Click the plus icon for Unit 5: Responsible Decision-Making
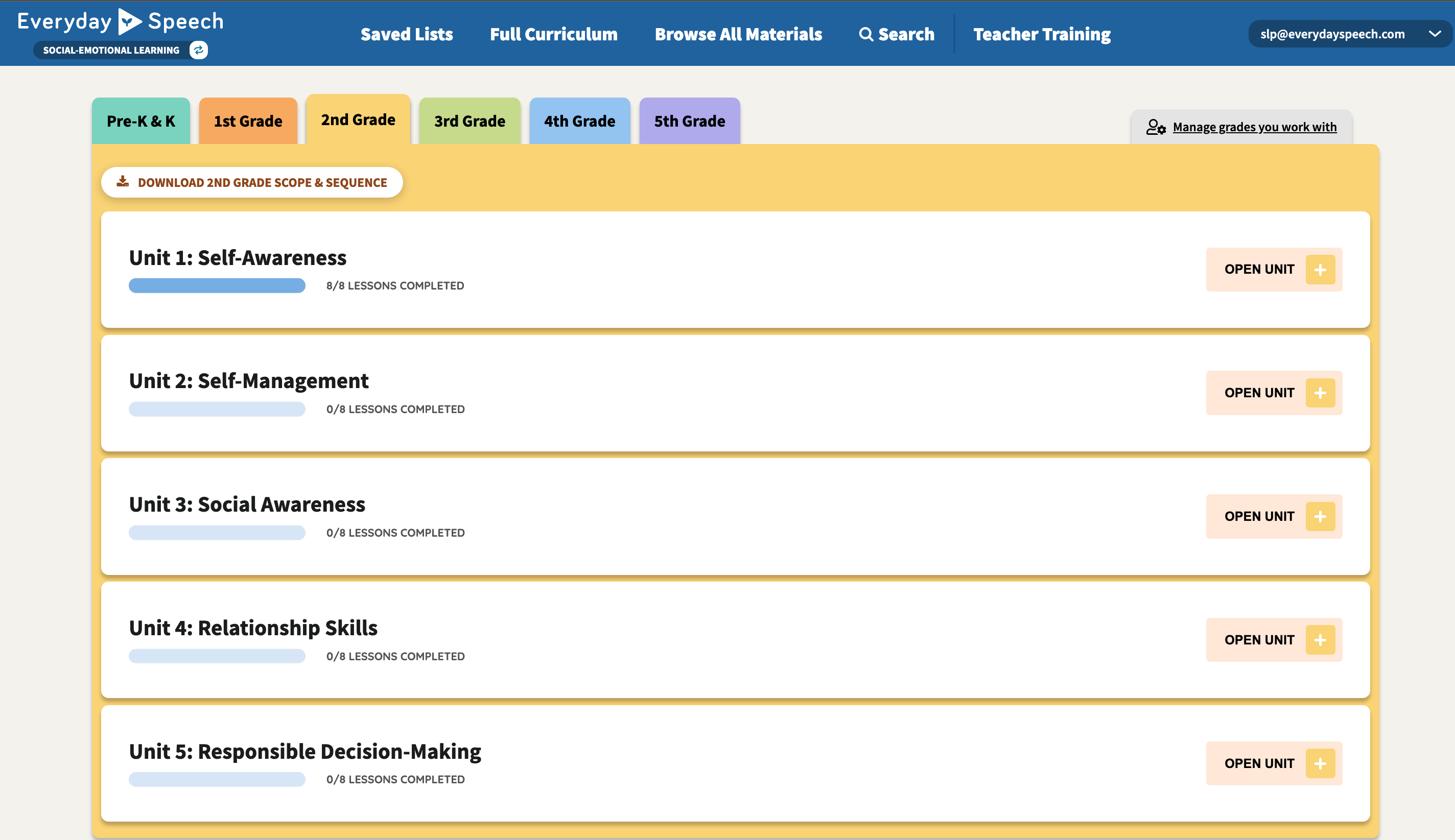The image size is (1455, 840). click(x=1321, y=763)
